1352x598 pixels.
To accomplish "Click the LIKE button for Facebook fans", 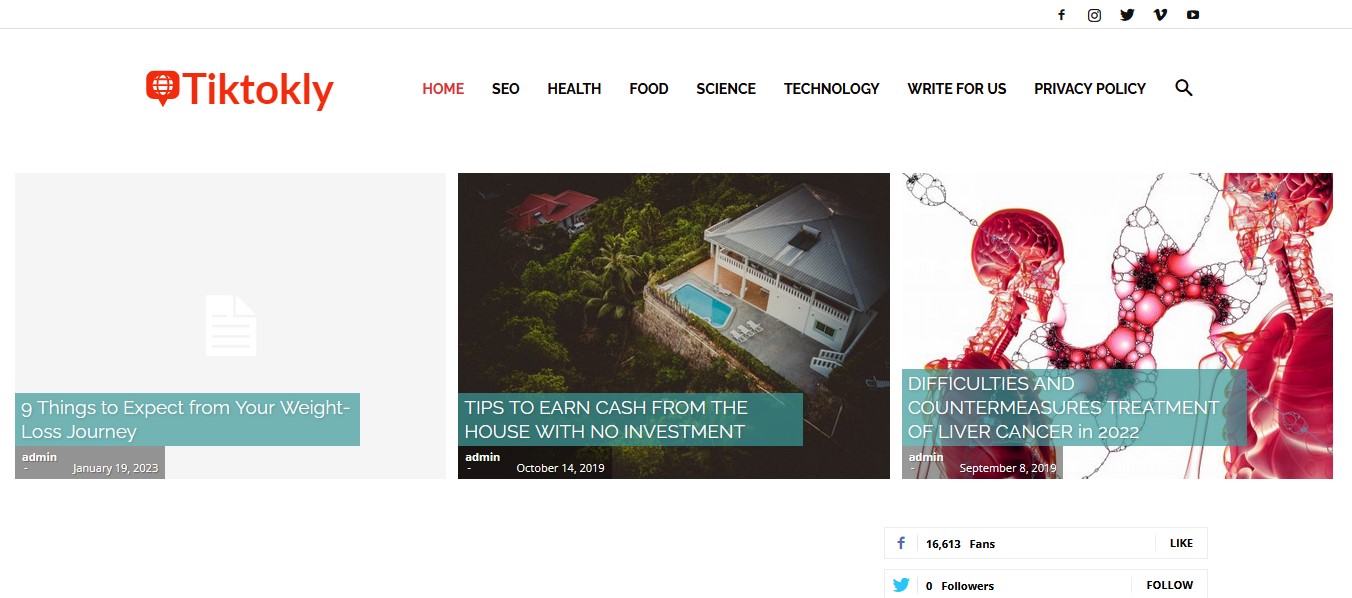I will click(1181, 543).
